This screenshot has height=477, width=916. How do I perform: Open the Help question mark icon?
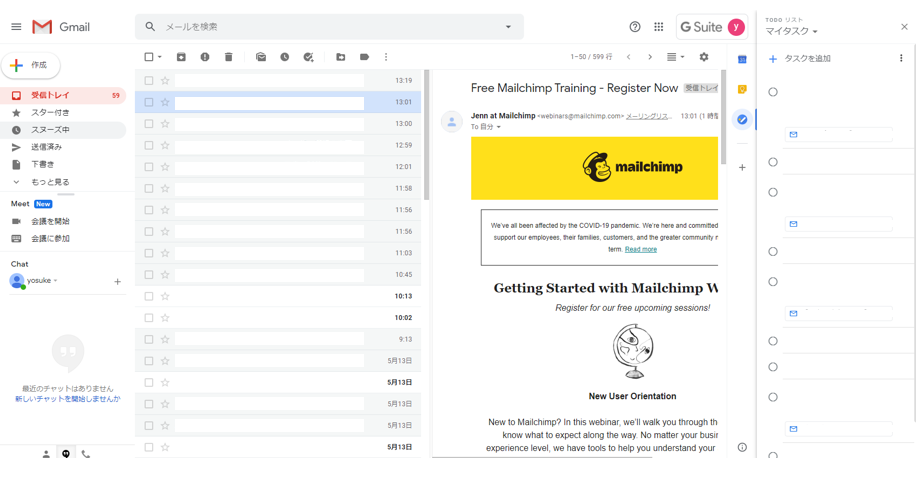[x=635, y=27]
